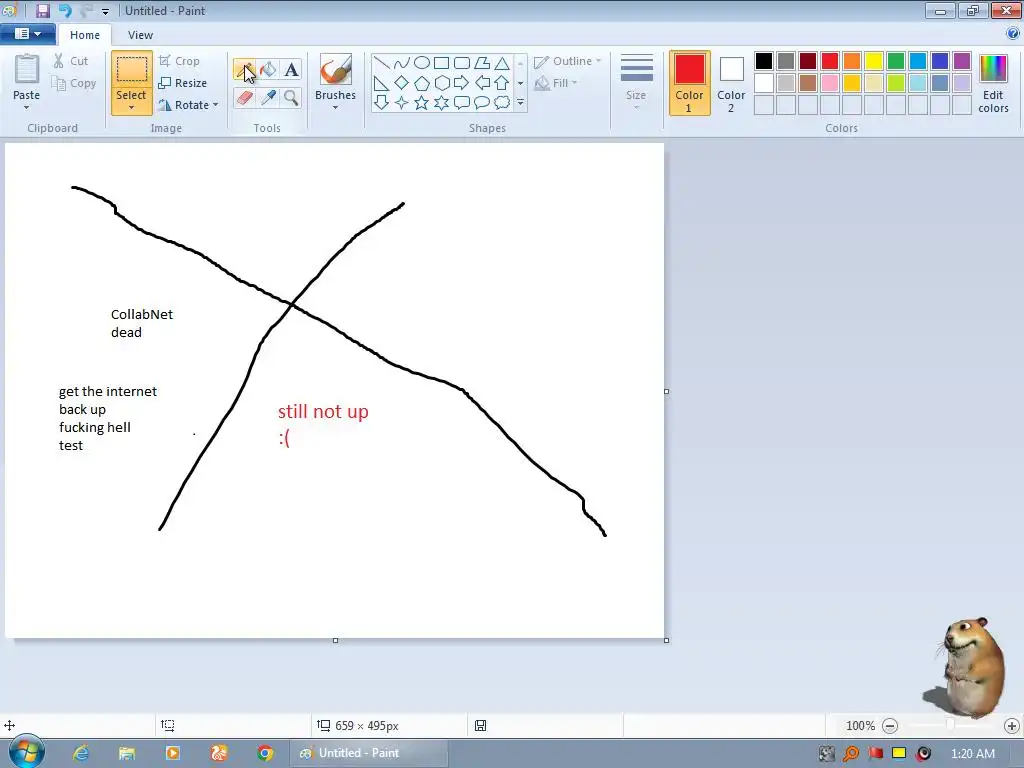
Task: Open the Customize Quick Access Toolbar arrow
Action: point(105,11)
